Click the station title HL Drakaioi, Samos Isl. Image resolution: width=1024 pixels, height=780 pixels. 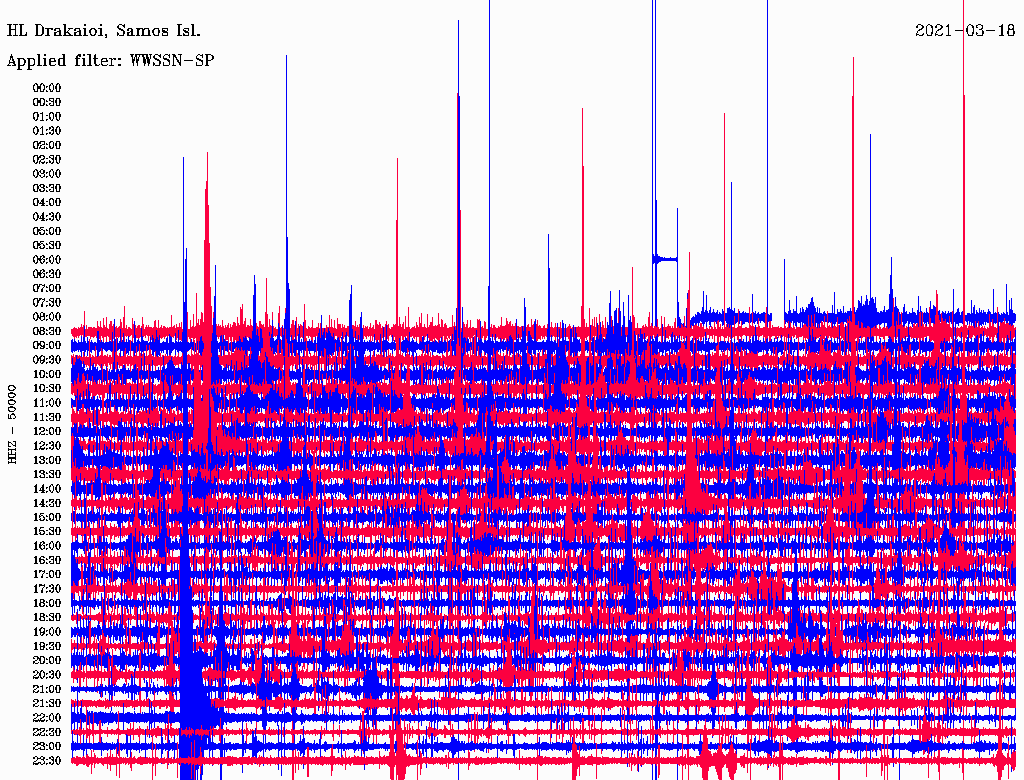pos(104,31)
